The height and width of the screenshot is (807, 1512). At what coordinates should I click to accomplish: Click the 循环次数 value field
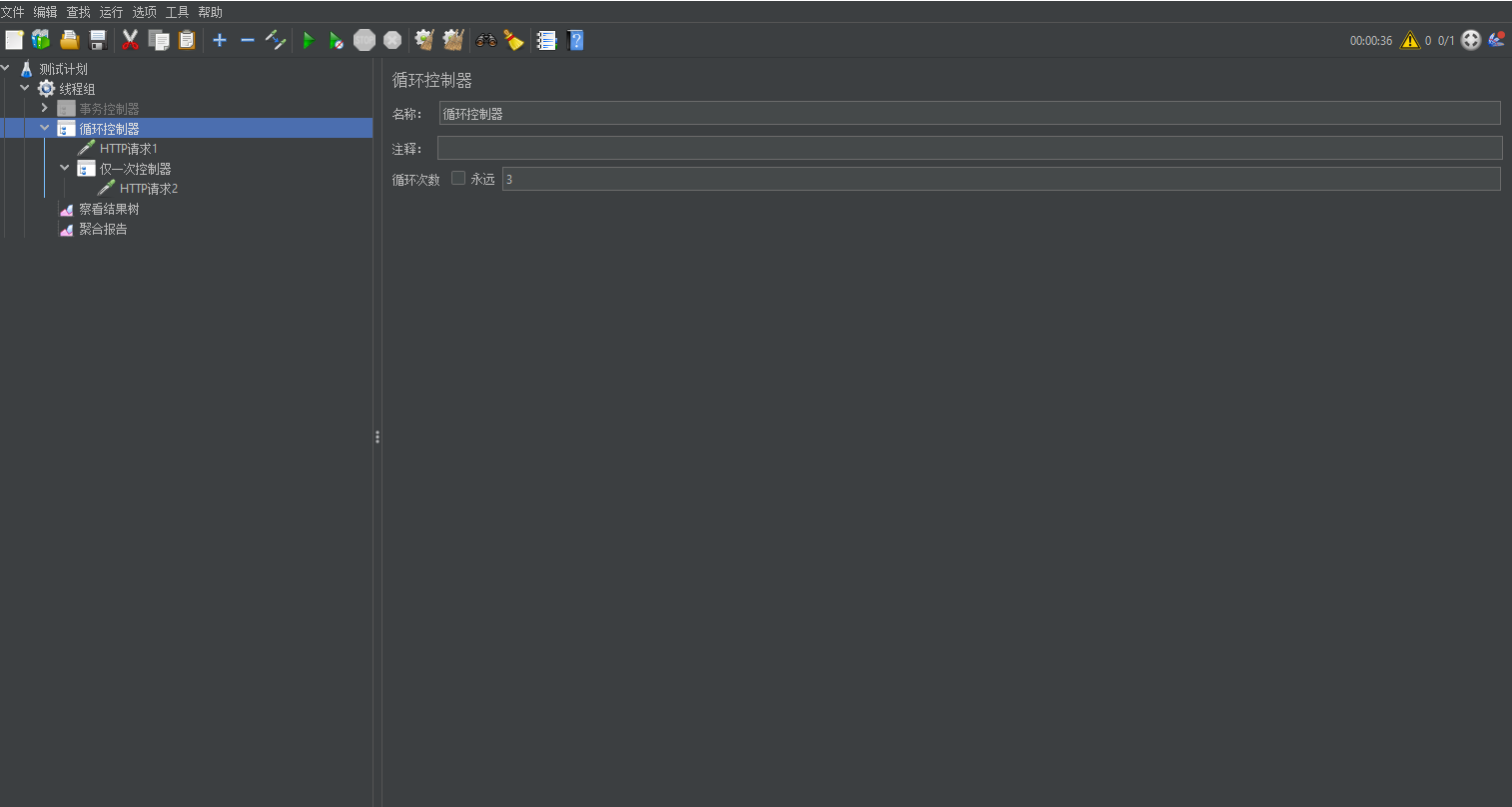tap(1002, 179)
